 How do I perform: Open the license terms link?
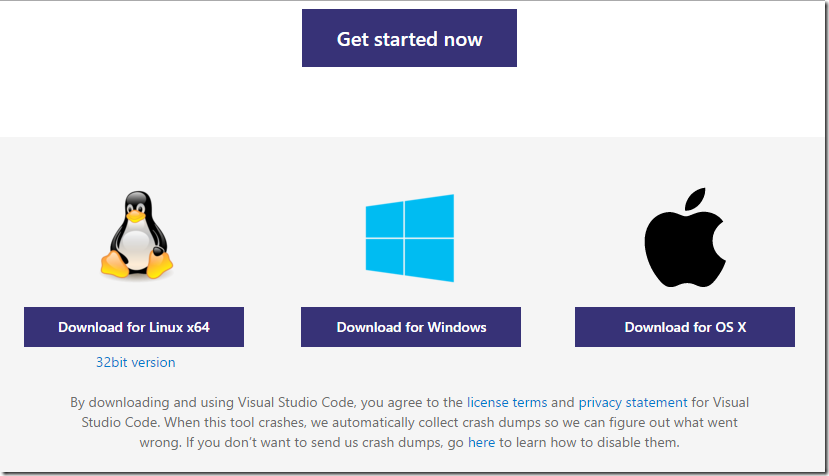[x=507, y=402]
